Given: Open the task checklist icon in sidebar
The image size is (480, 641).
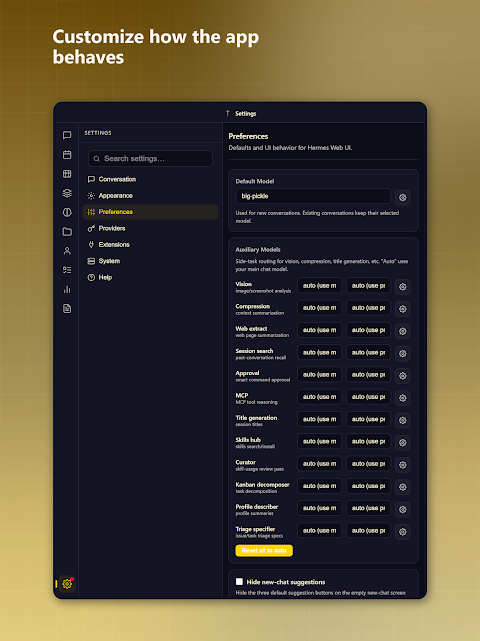Looking at the screenshot, I should click(67, 270).
